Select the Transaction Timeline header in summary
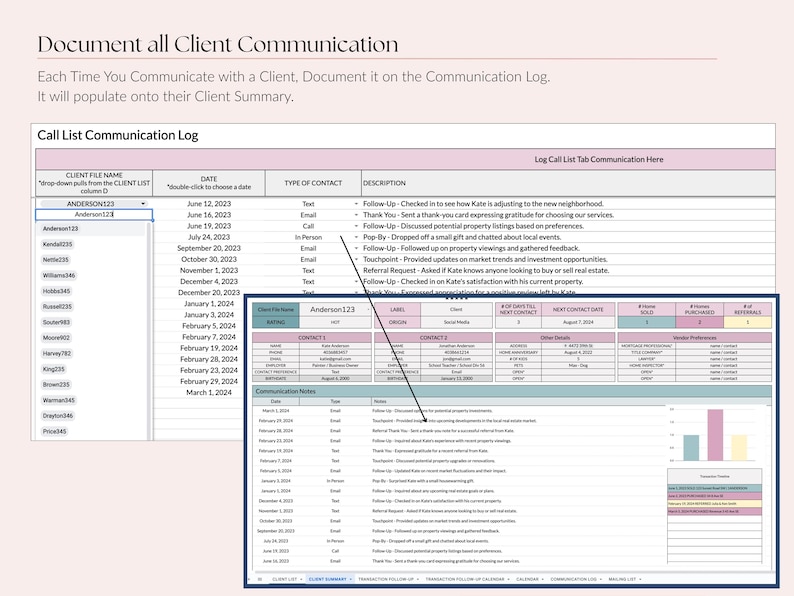This screenshot has height=596, width=794. click(714, 476)
